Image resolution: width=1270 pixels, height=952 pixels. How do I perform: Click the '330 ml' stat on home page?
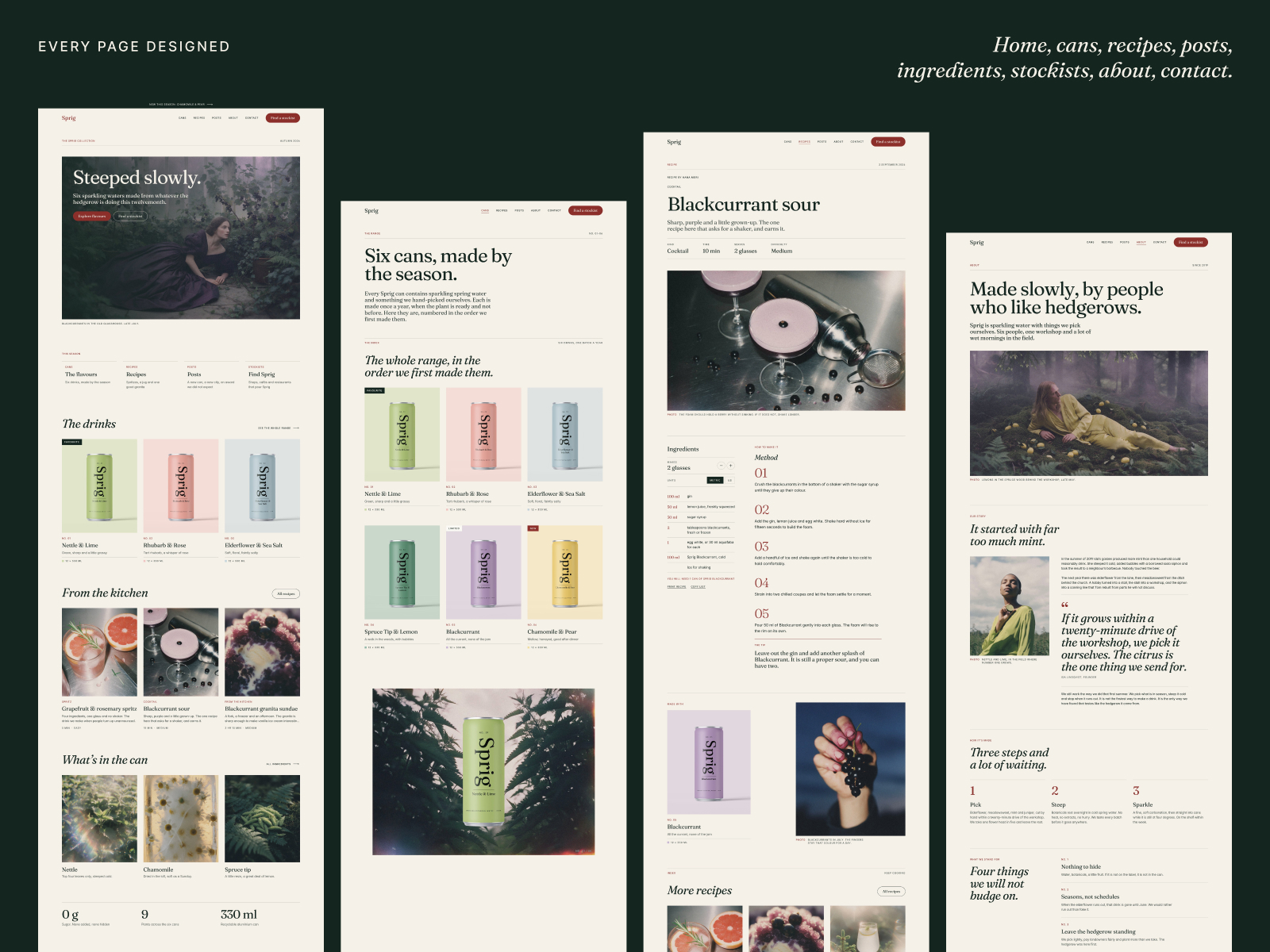pos(239,915)
